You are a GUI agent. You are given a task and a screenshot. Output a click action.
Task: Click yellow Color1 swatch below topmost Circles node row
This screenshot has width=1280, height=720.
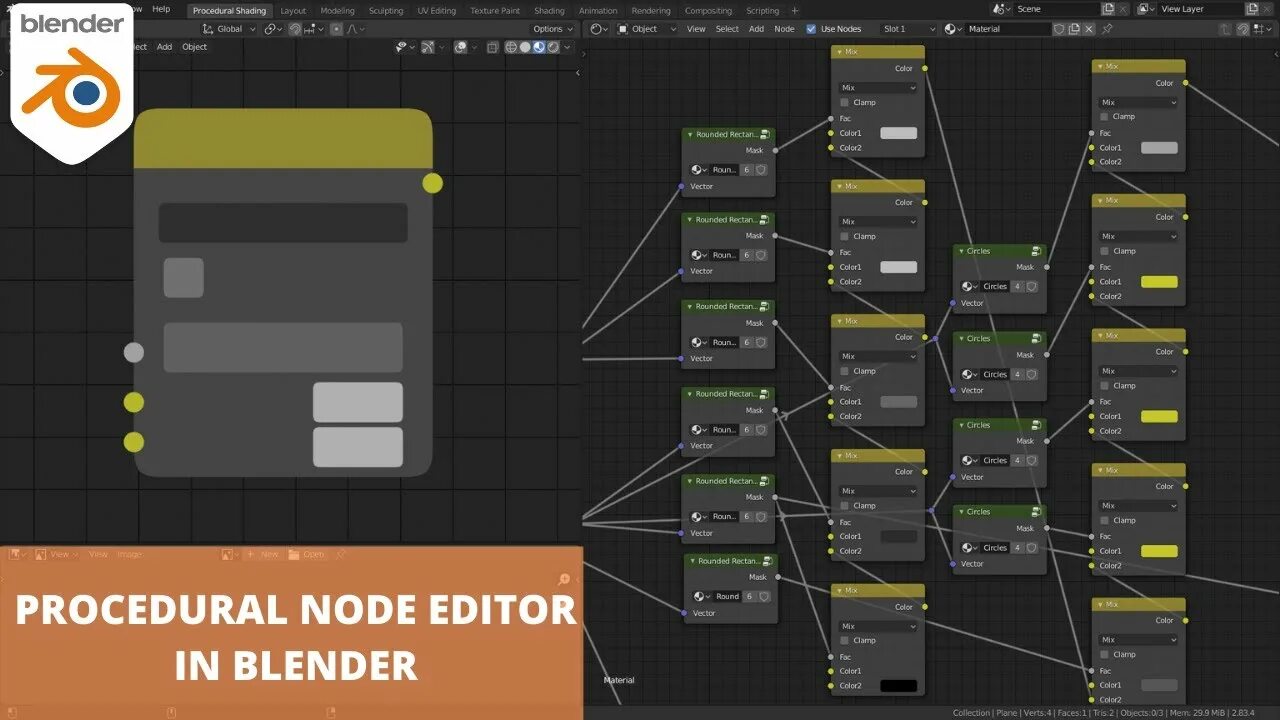(1159, 282)
